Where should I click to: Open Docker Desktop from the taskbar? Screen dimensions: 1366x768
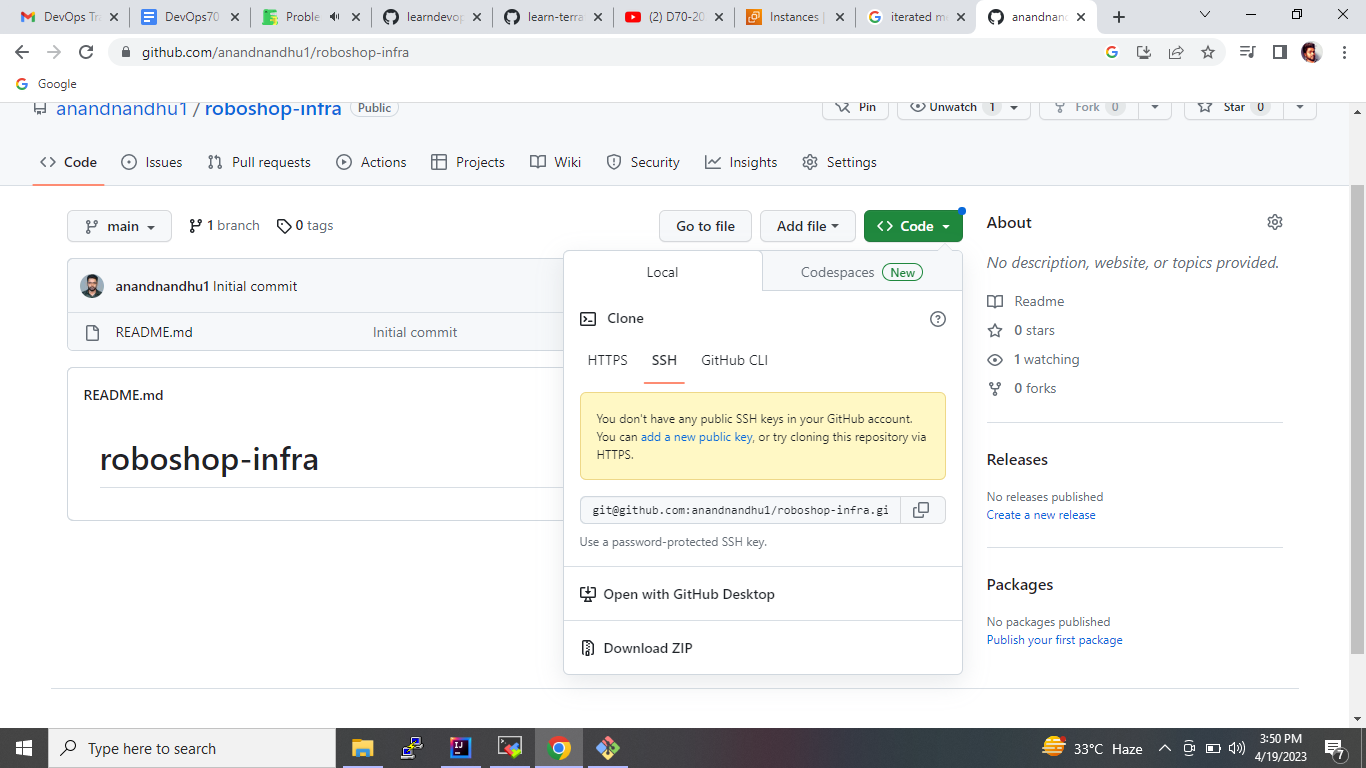[607, 747]
